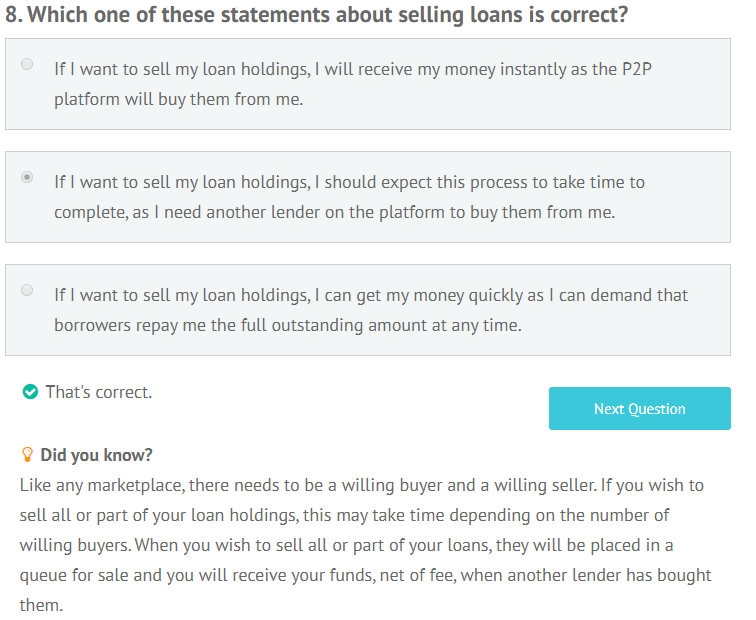Click the green checkmark icon beside That's correct
Image resolution: width=756 pixels, height=620 pixels.
tap(30, 392)
